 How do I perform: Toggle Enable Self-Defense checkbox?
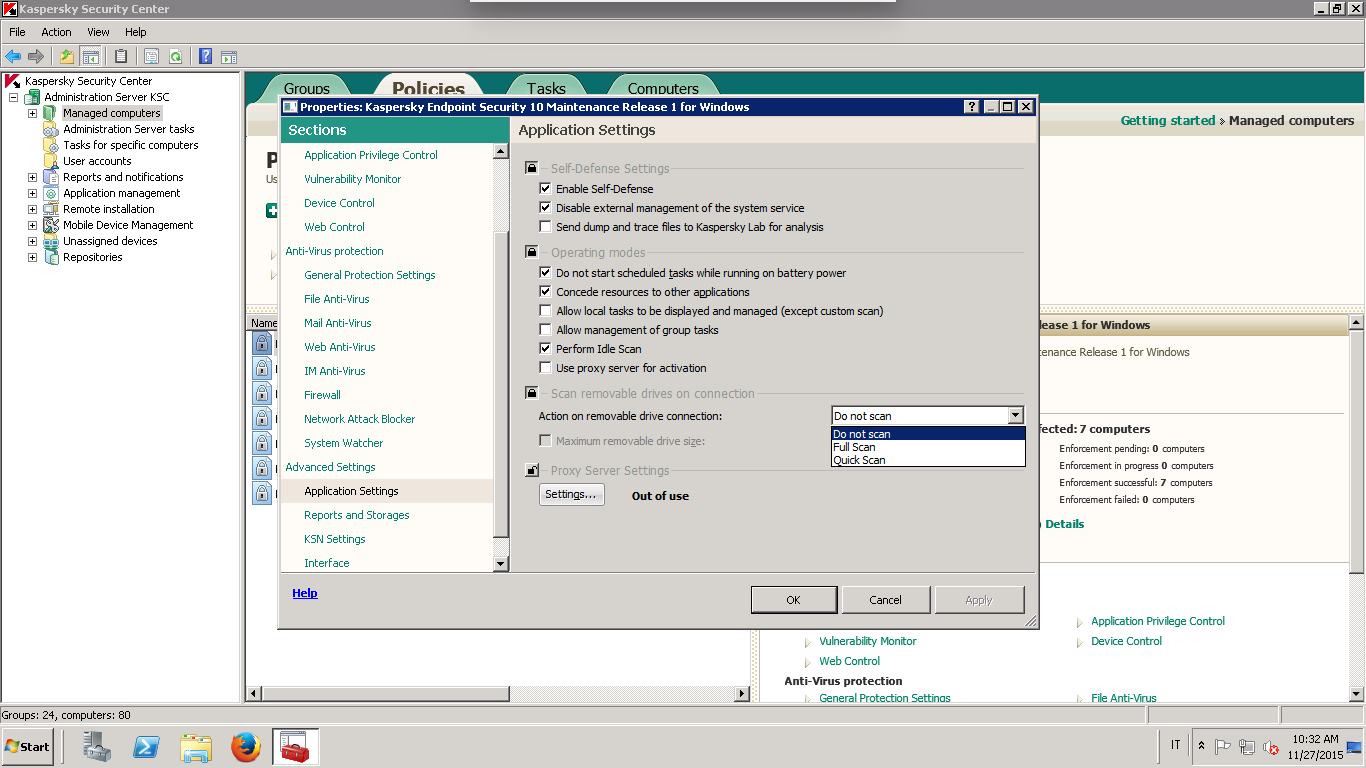click(545, 188)
